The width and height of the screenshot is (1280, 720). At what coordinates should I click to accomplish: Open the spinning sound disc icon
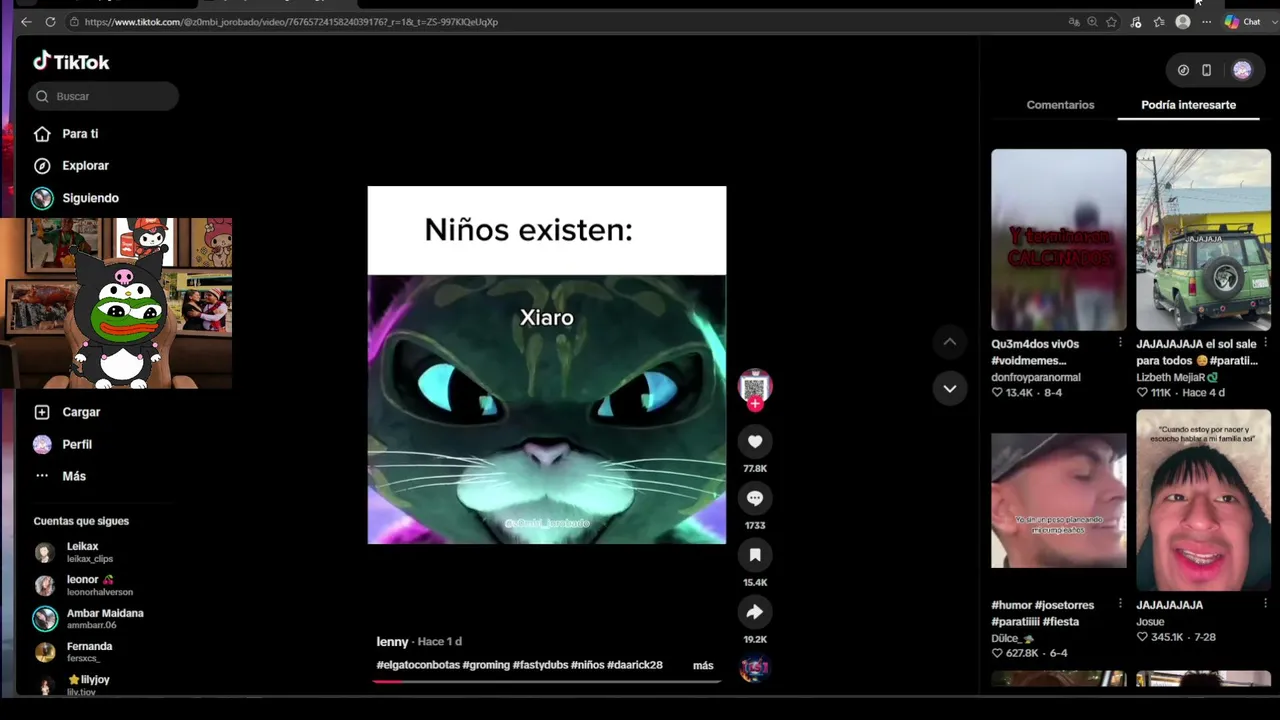(754, 668)
